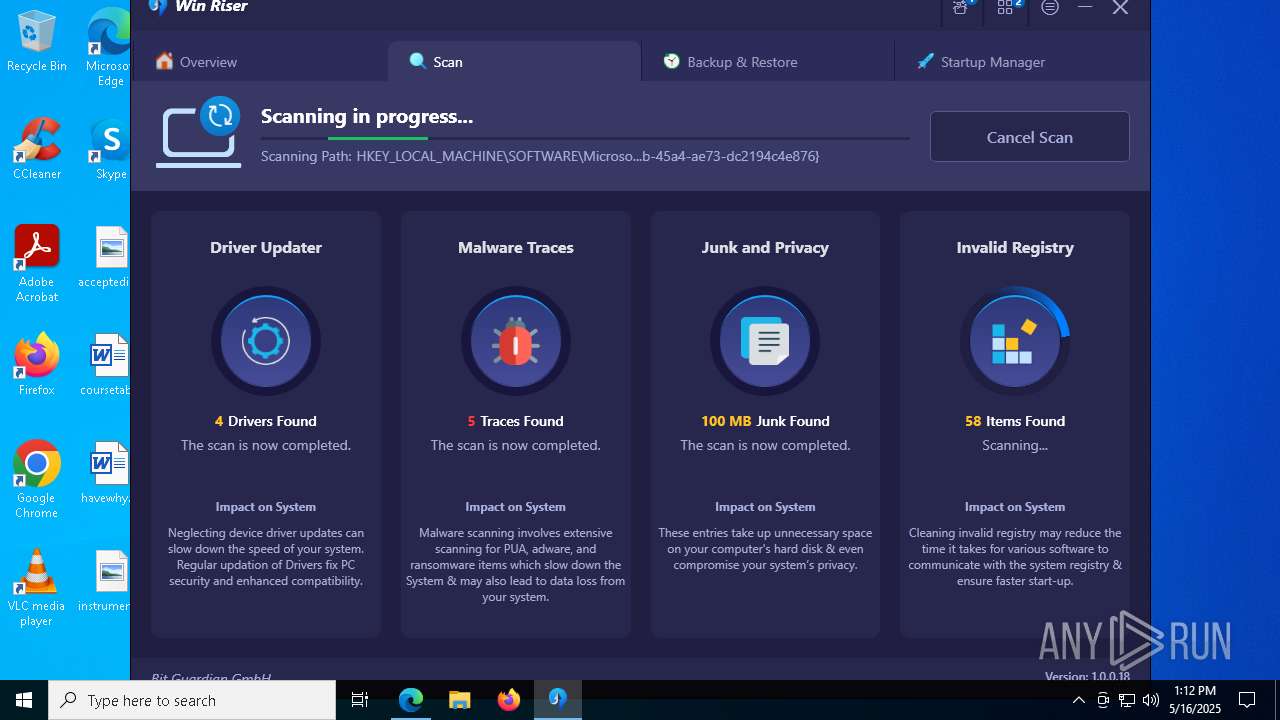The height and width of the screenshot is (720, 1280).
Task: Open the Skype desktop icon
Action: (x=110, y=150)
